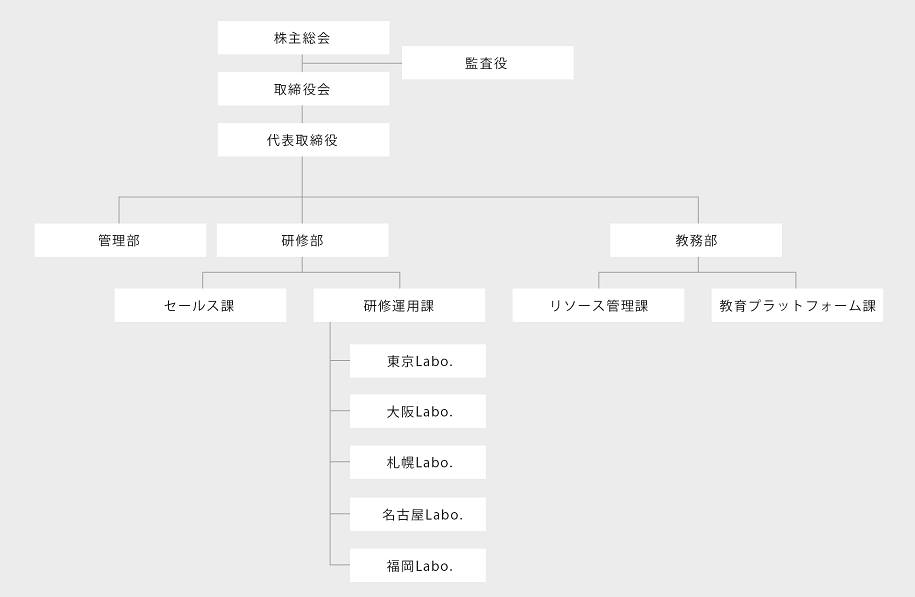Click the 取締役会 box
The width and height of the screenshot is (915, 597).
click(303, 89)
